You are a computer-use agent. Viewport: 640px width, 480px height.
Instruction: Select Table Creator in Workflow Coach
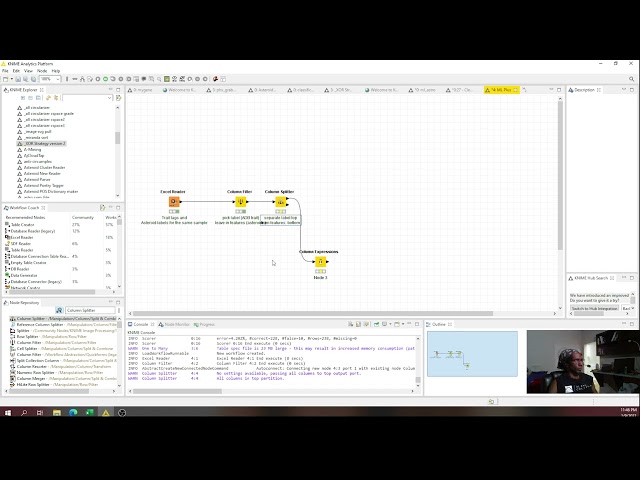pos(22,226)
